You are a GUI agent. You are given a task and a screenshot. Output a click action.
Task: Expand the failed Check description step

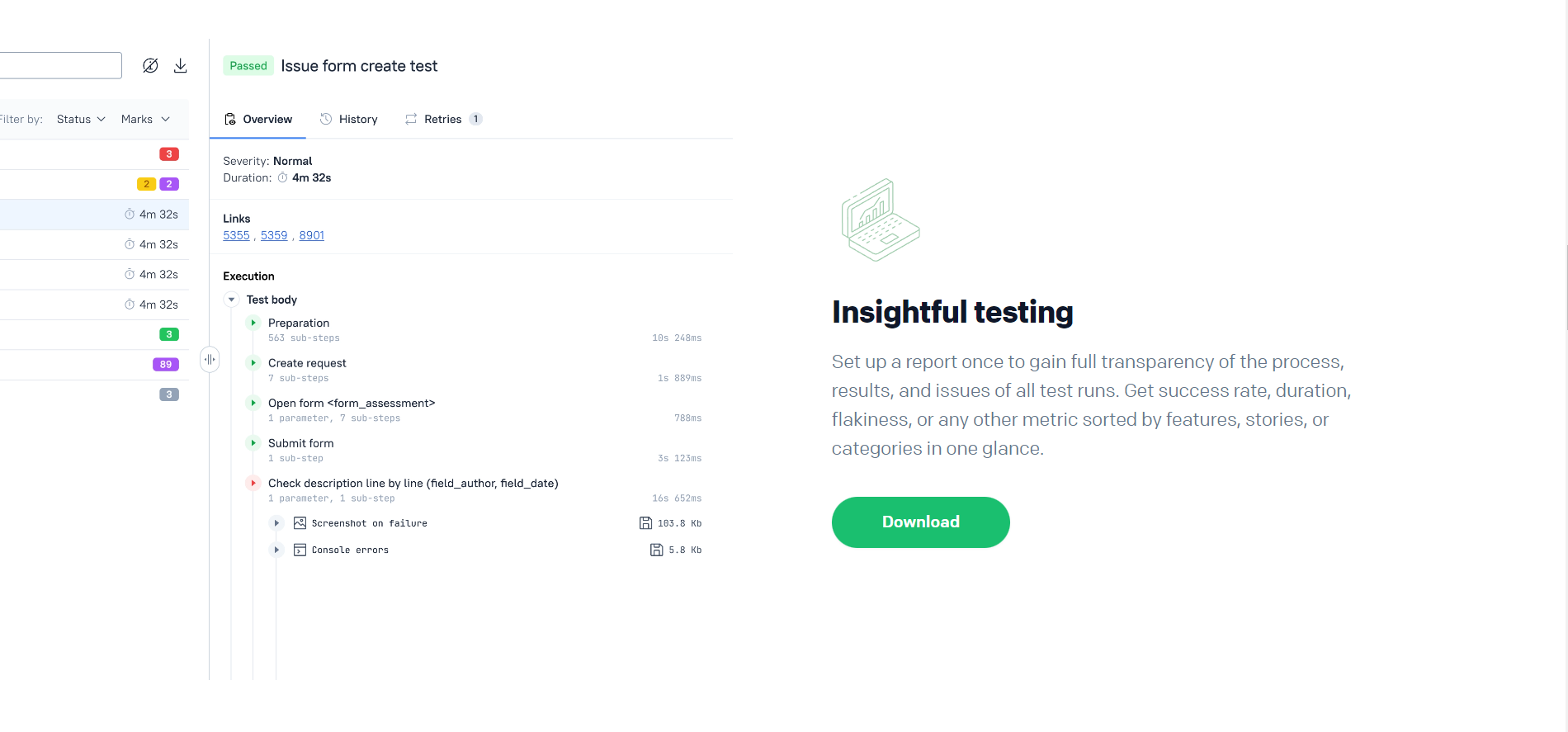point(253,483)
